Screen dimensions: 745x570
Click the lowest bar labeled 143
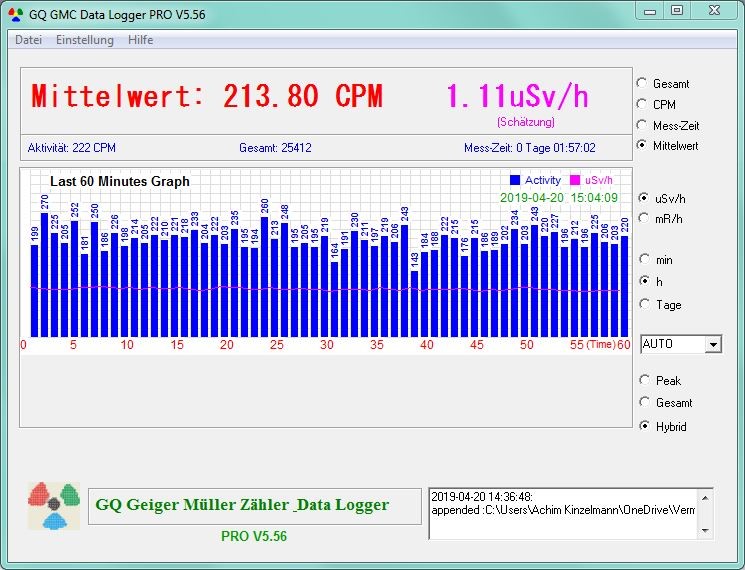pos(414,304)
